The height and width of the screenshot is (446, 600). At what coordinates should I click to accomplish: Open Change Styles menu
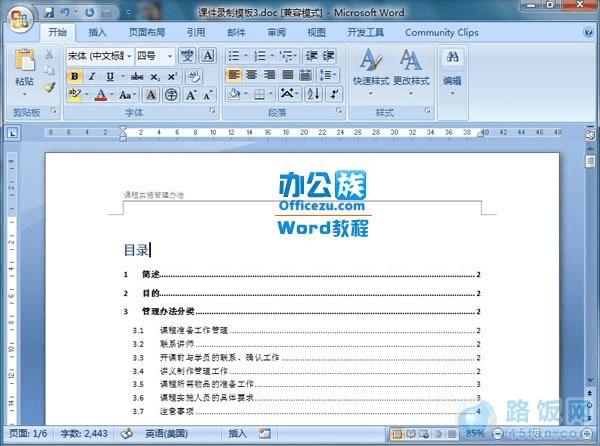click(411, 72)
